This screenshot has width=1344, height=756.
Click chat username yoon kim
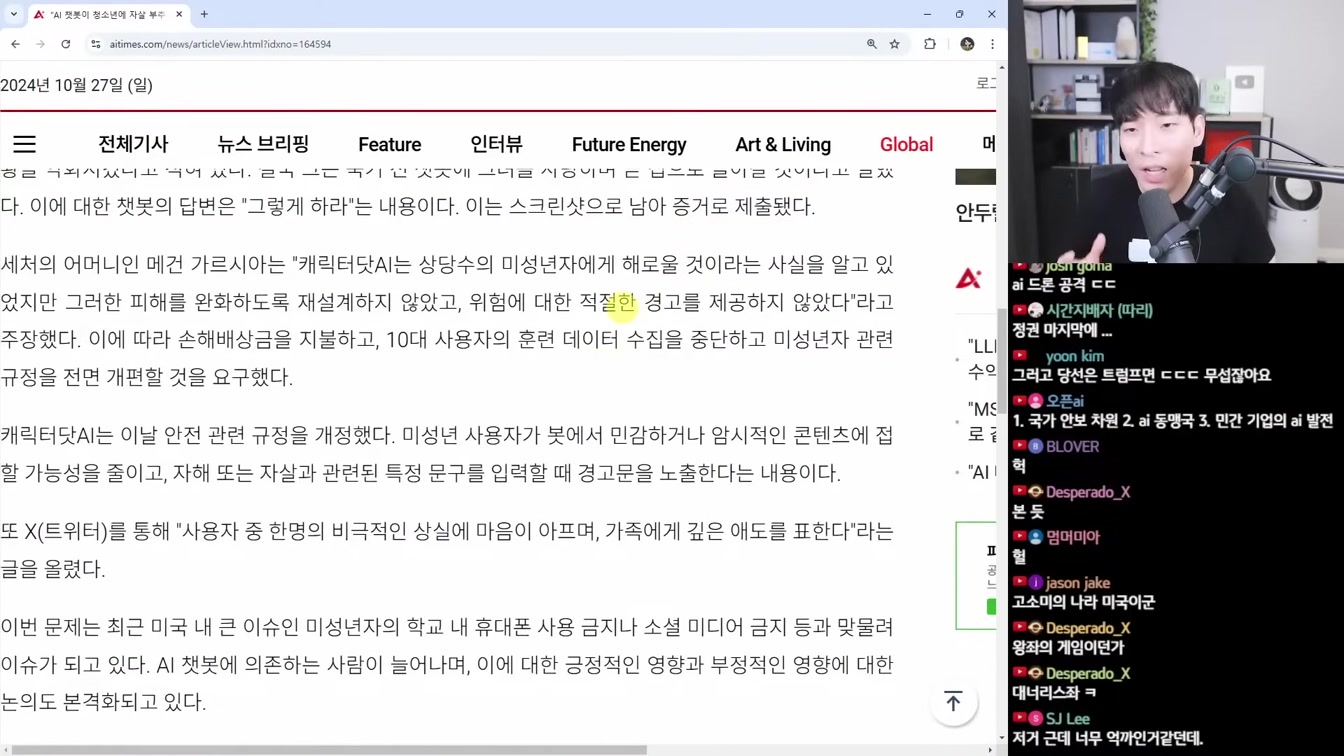1074,356
